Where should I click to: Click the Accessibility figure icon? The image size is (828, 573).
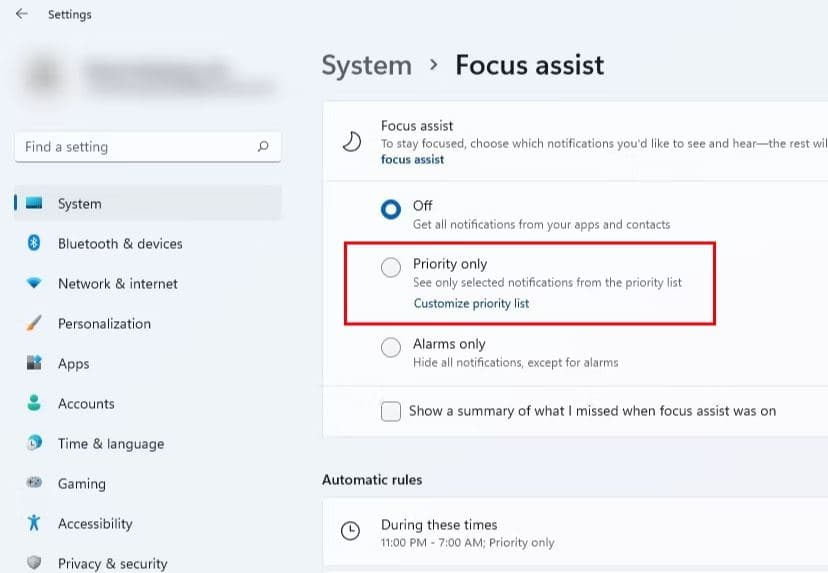[34, 523]
